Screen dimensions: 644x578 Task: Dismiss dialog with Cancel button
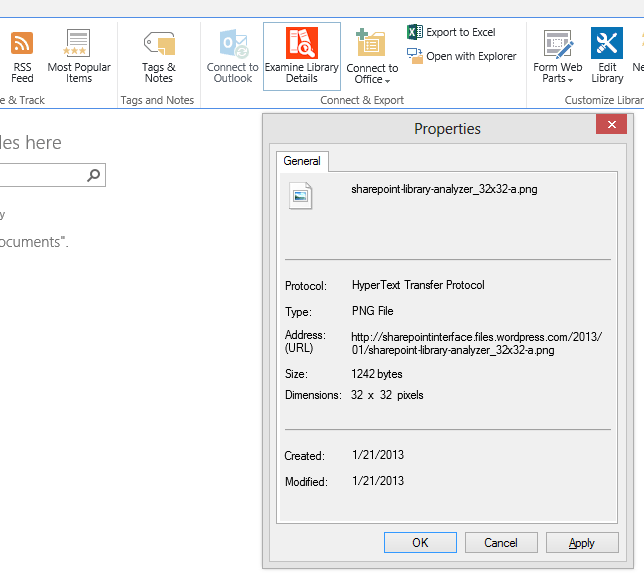pyautogui.click(x=501, y=543)
